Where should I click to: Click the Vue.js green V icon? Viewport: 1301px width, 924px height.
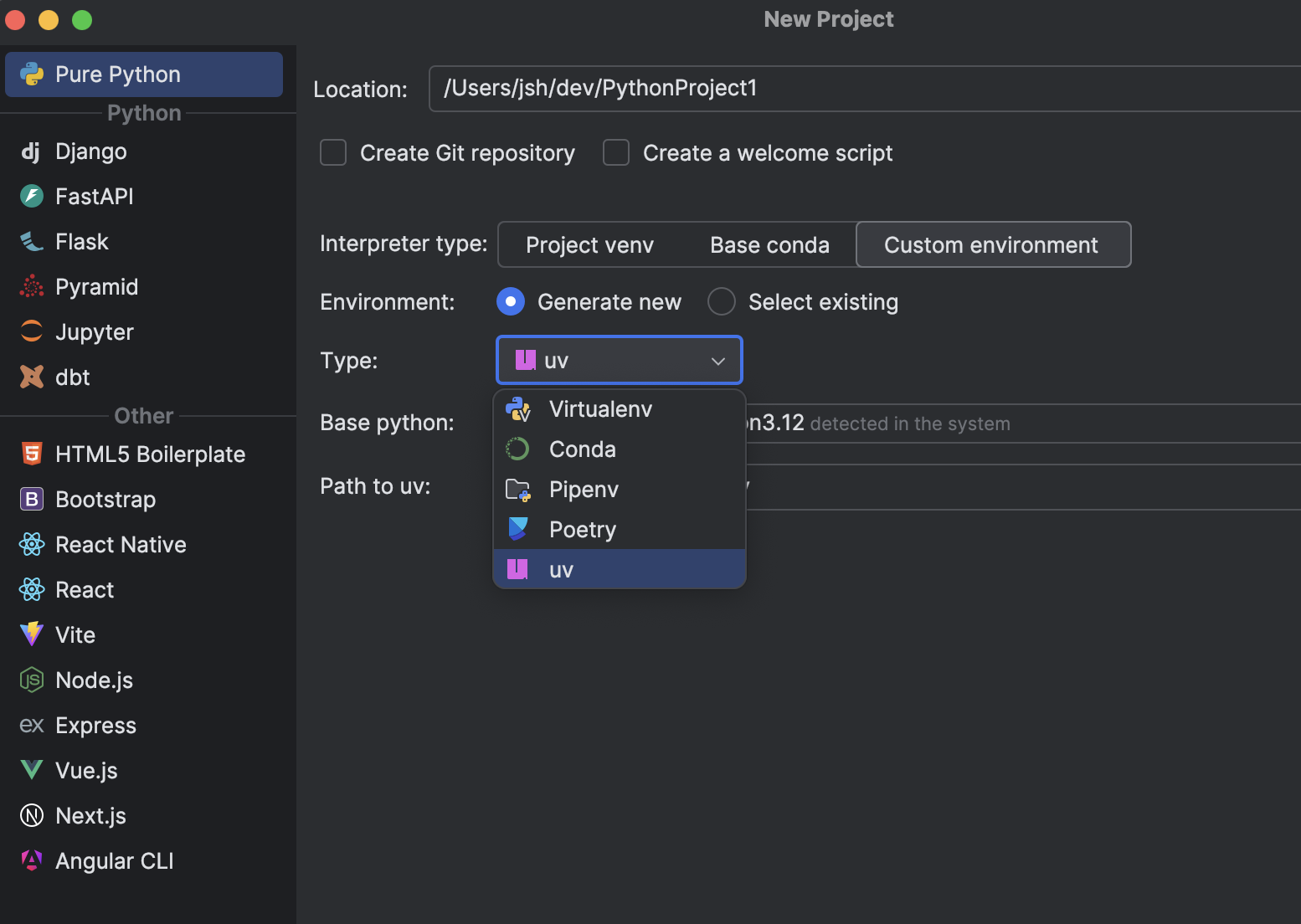32,770
